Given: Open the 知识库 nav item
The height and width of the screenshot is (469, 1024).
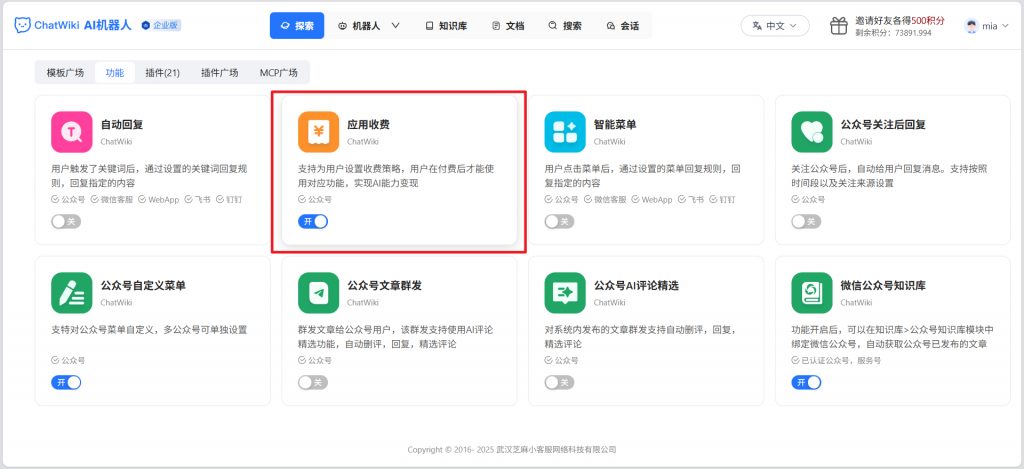Looking at the screenshot, I should pos(446,26).
